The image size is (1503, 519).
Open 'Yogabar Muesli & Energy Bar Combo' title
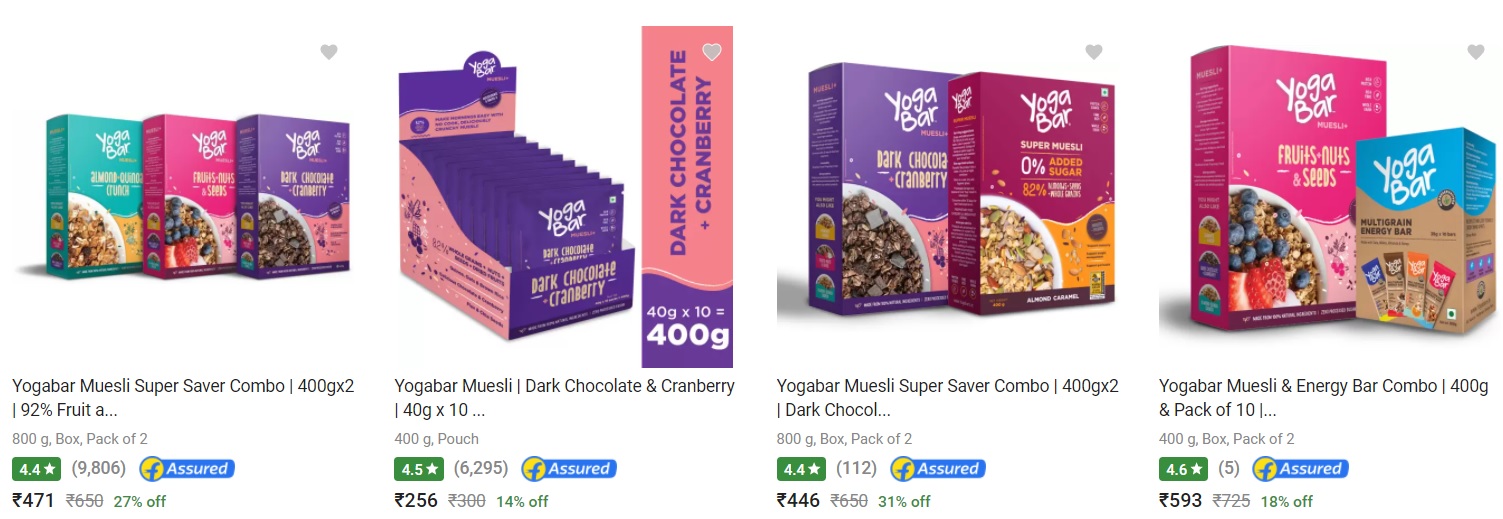[1324, 397]
